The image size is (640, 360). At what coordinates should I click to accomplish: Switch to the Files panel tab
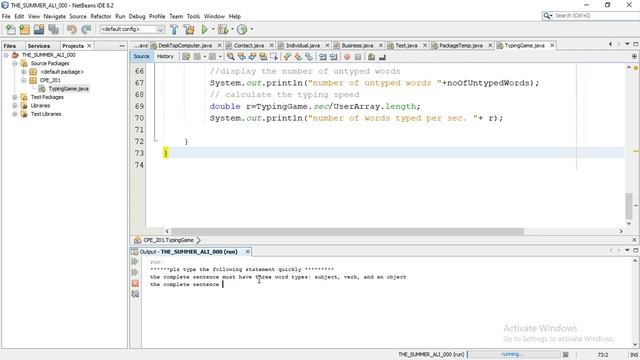point(10,46)
